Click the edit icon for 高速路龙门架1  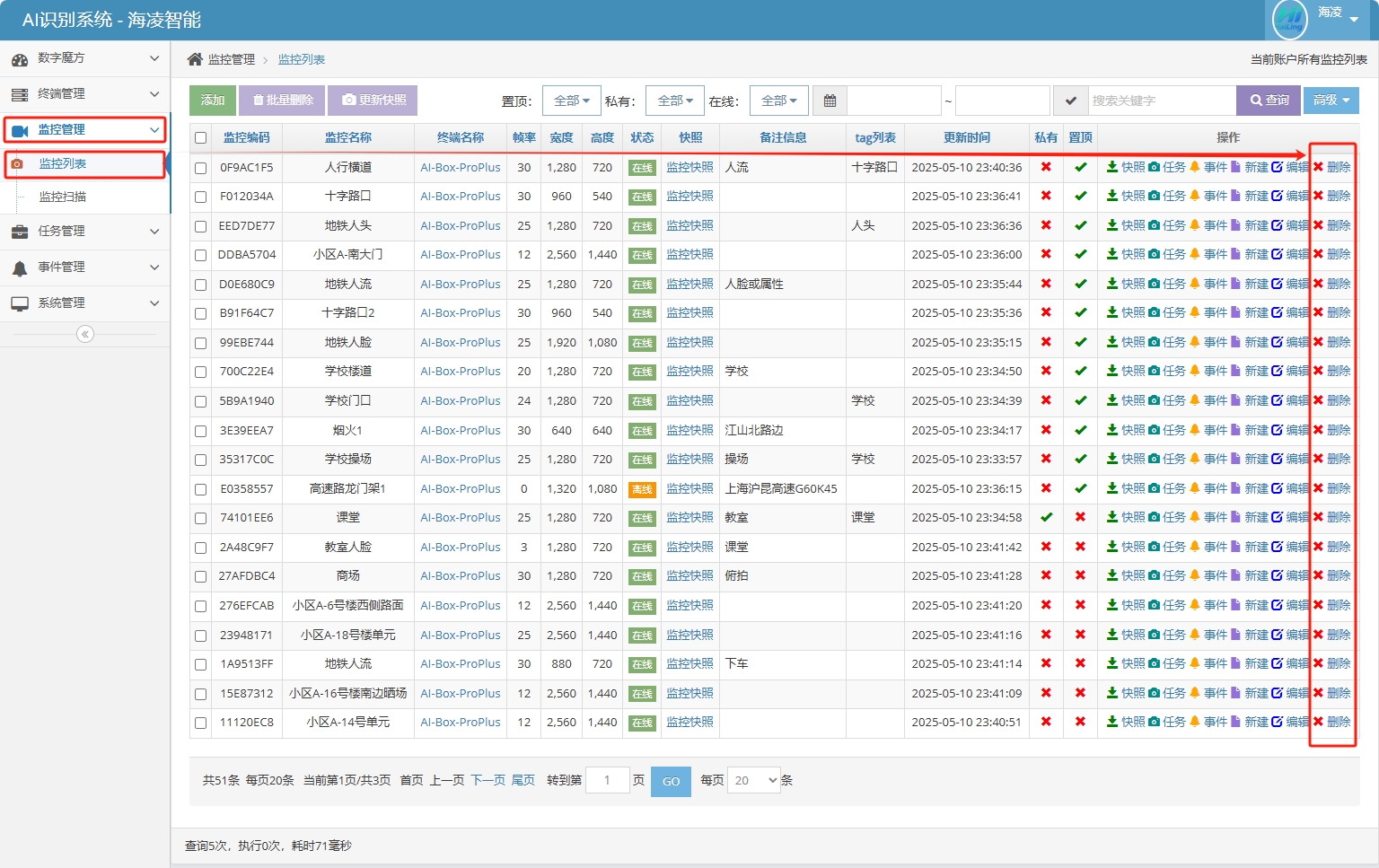(x=1278, y=488)
